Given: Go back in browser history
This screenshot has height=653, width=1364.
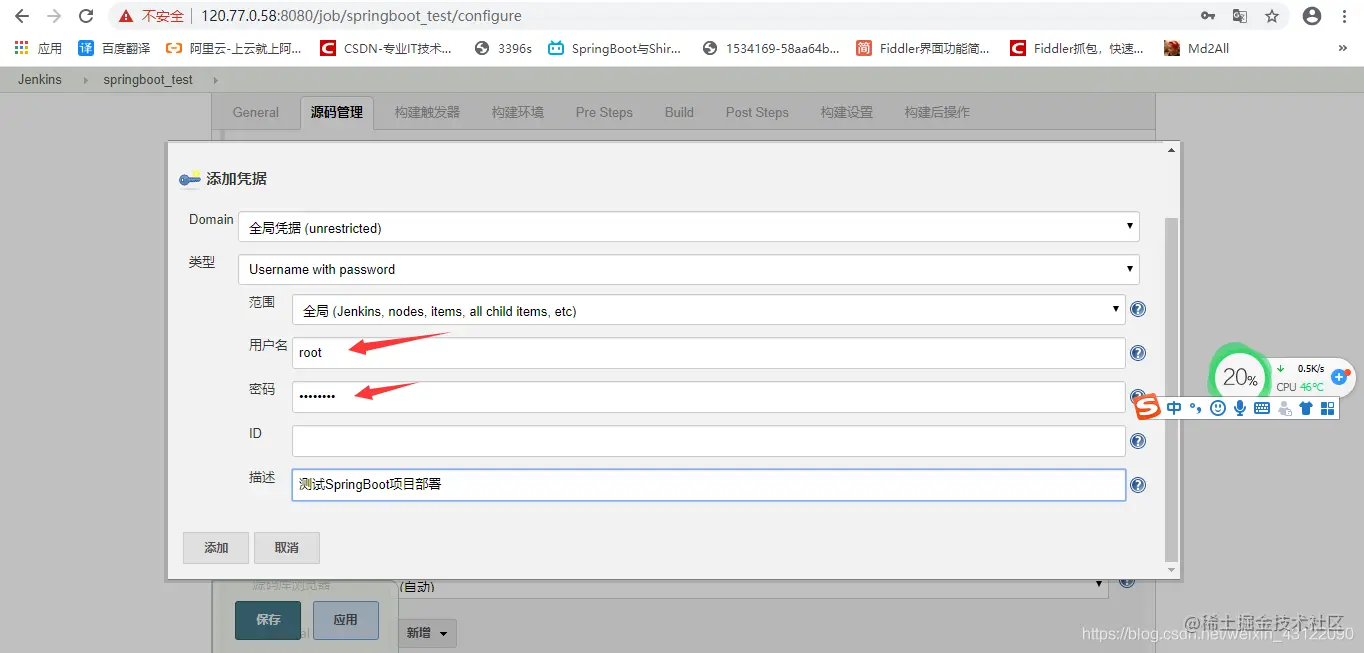Looking at the screenshot, I should pos(22,16).
